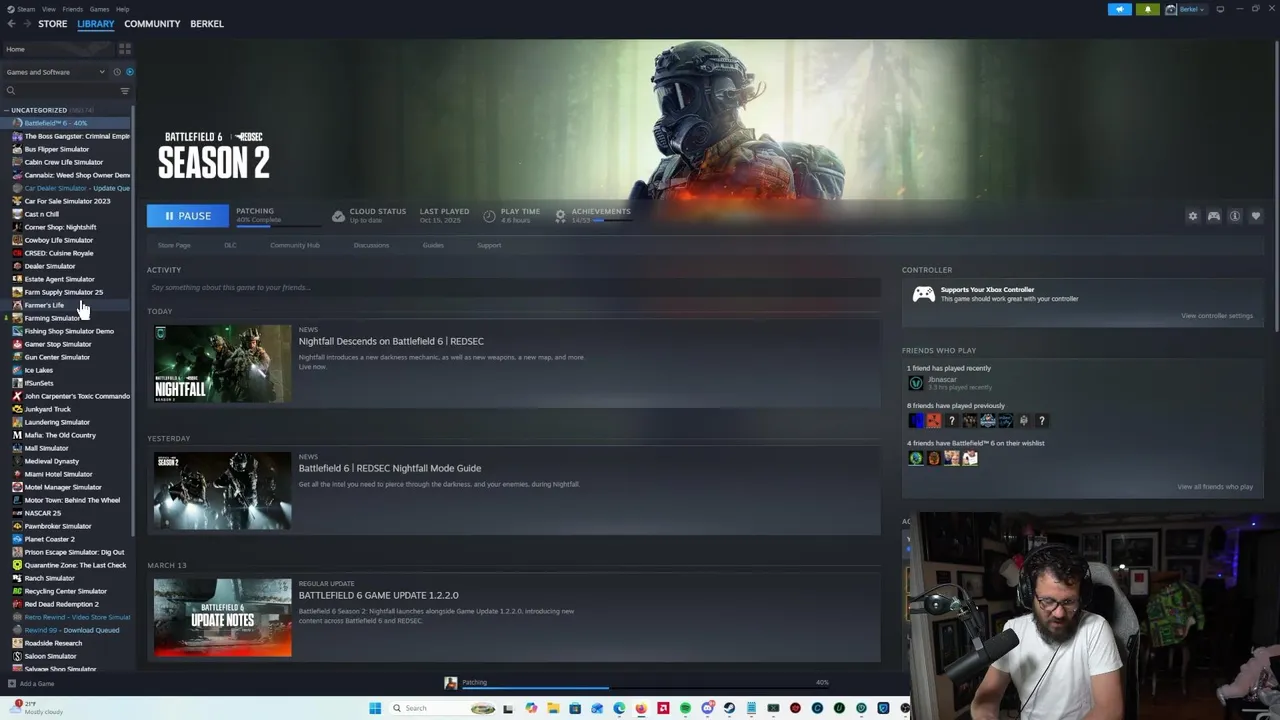Open the announcements megaphone button
Screen dimensions: 1280x720
(1120, 9)
